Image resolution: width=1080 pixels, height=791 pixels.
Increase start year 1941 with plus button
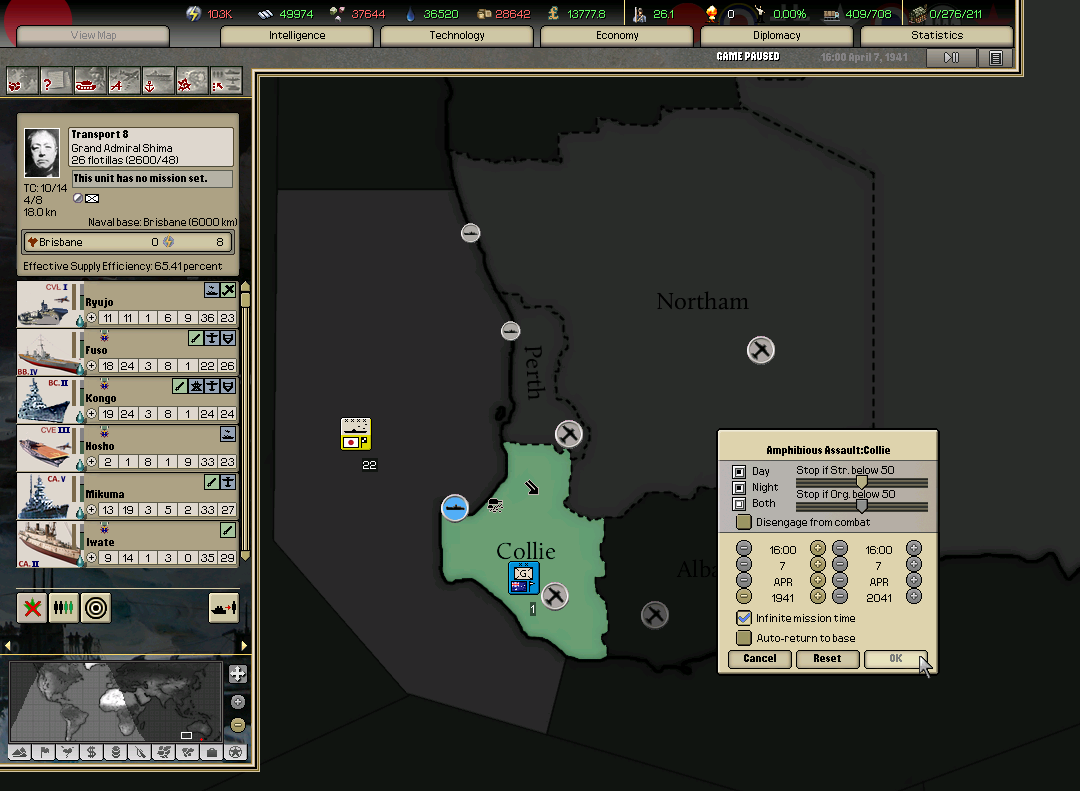(818, 597)
